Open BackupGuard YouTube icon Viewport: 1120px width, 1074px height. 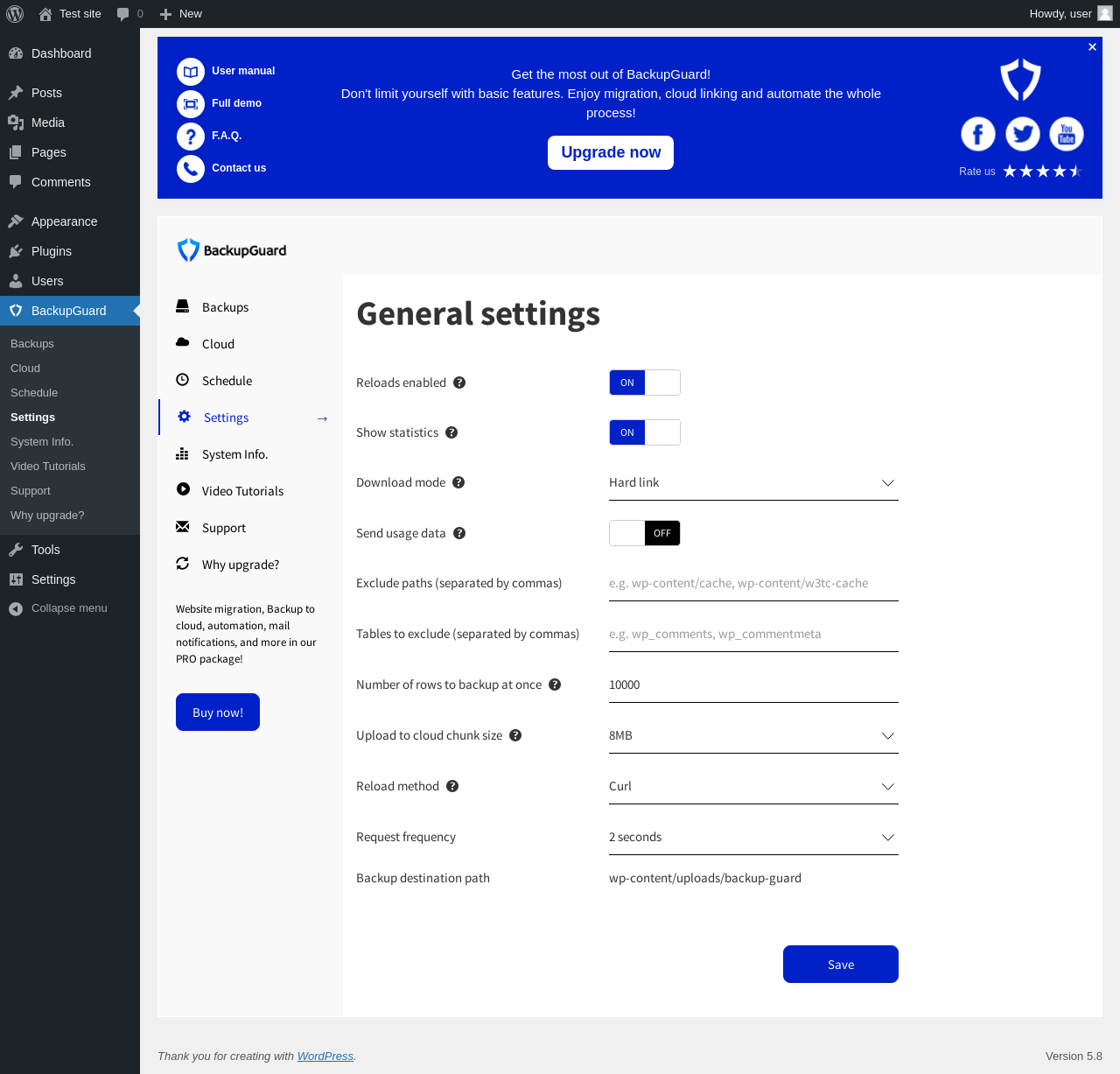1067,134
